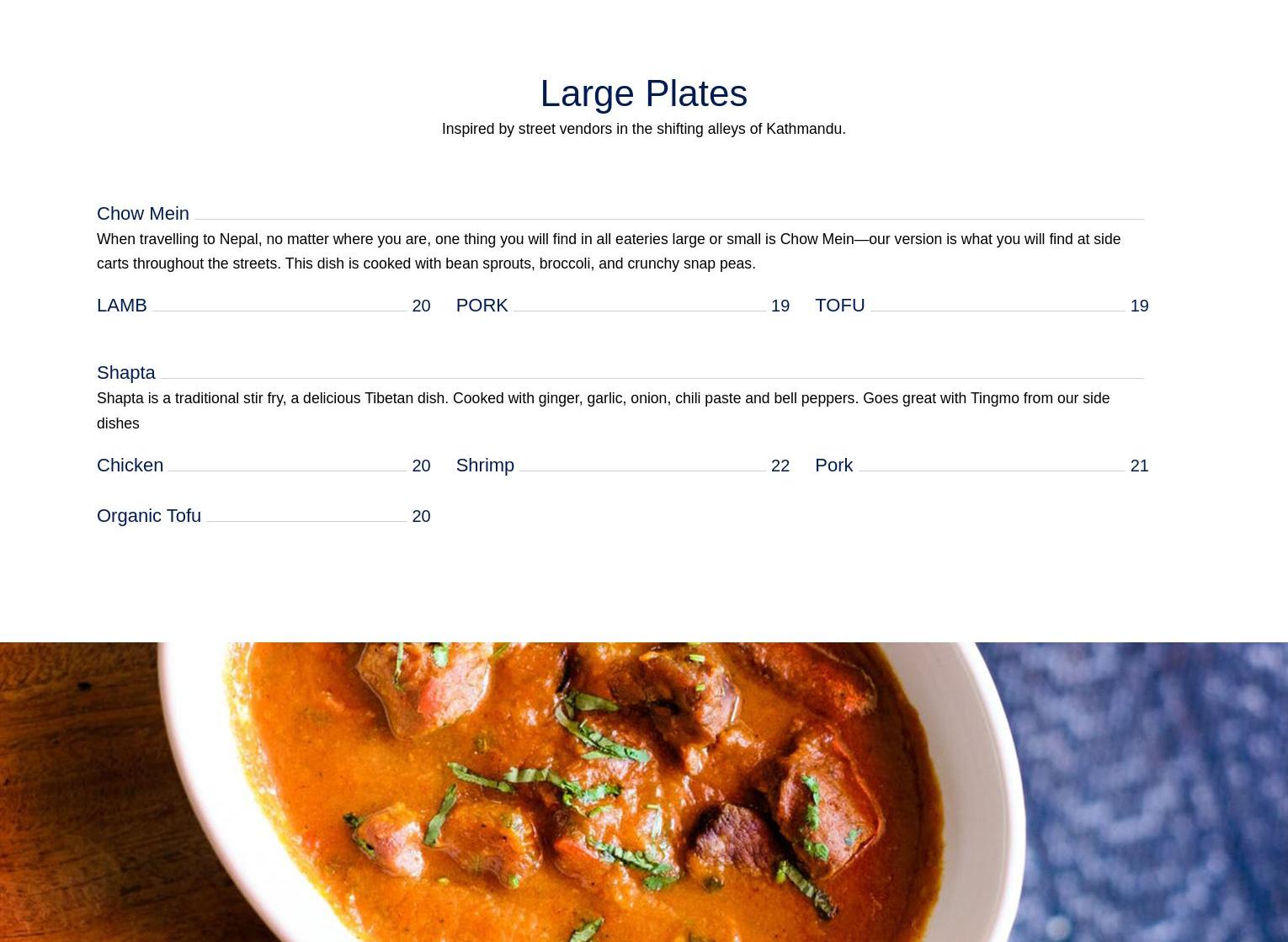
Task: Click the Shapta description text
Action: click(x=603, y=410)
